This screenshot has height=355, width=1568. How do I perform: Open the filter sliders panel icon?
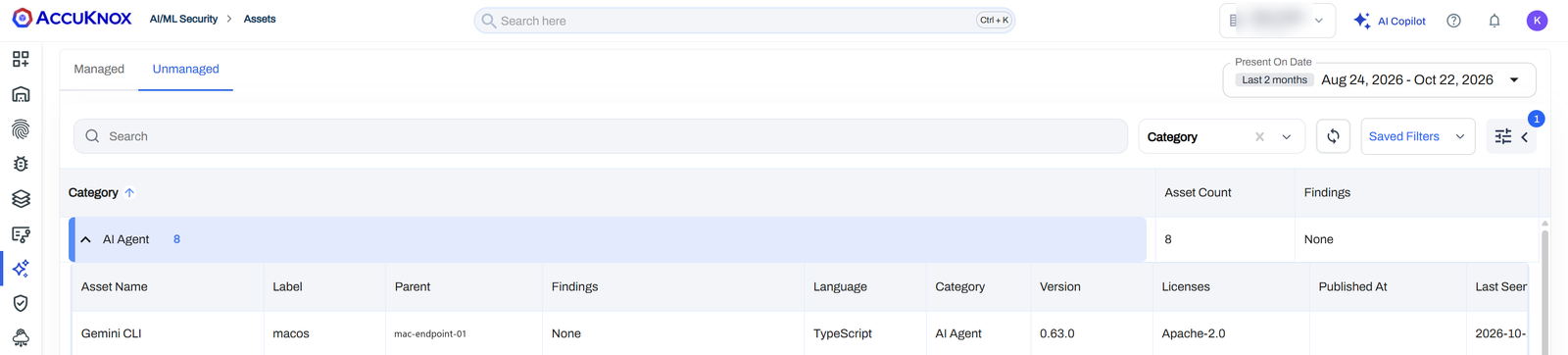(1503, 137)
